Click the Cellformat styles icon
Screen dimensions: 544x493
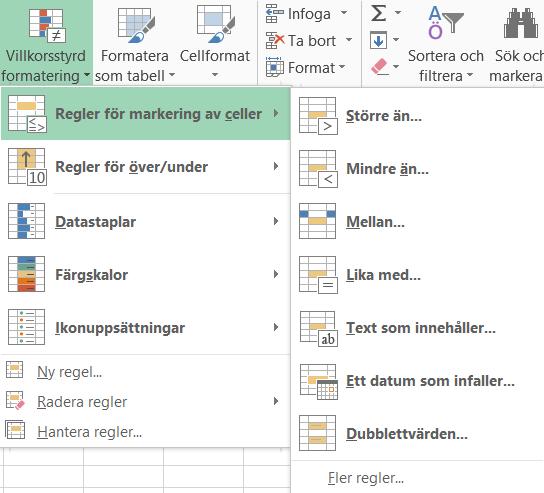216,24
